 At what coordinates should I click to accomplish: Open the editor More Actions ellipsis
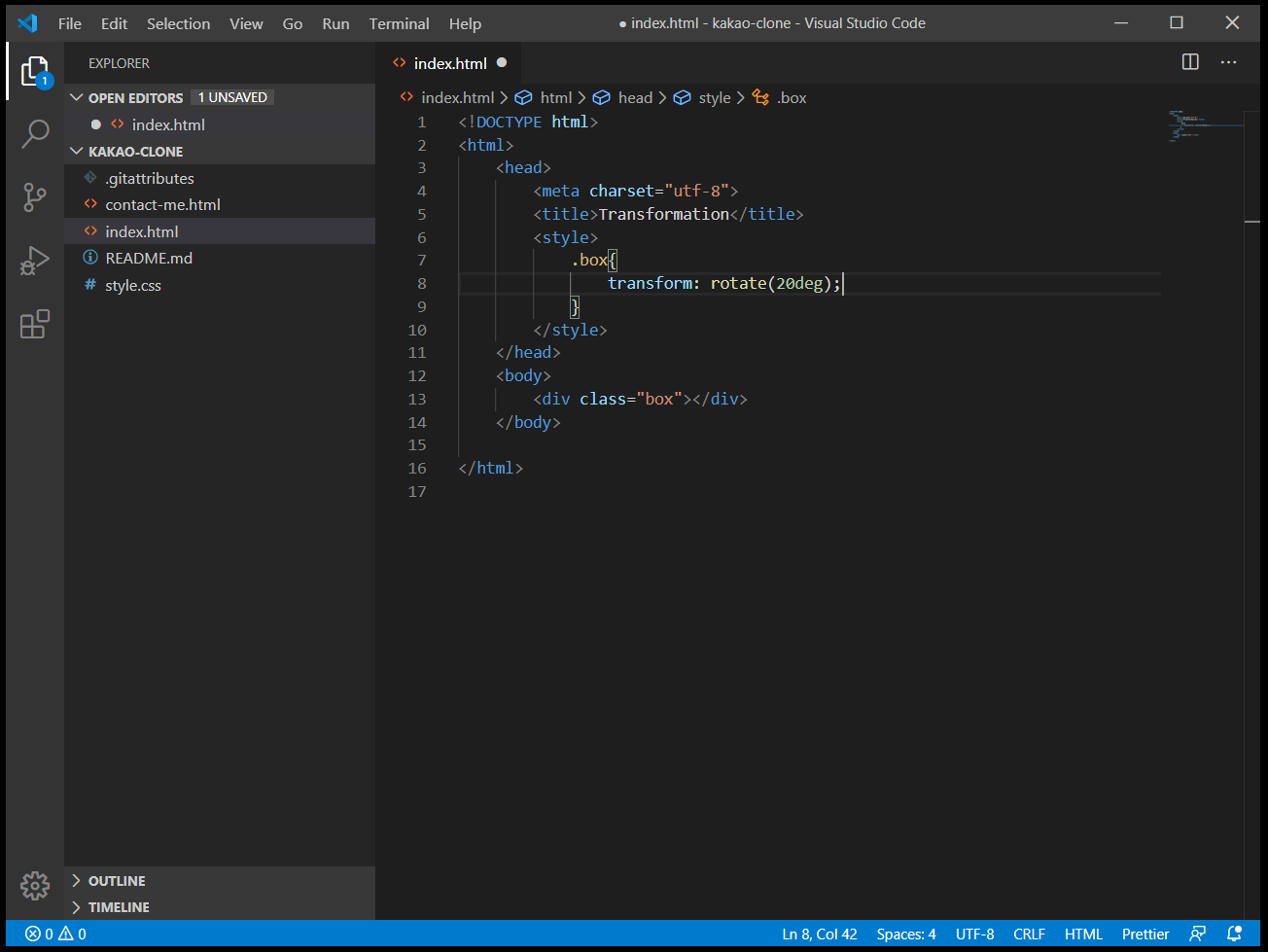coord(1229,62)
